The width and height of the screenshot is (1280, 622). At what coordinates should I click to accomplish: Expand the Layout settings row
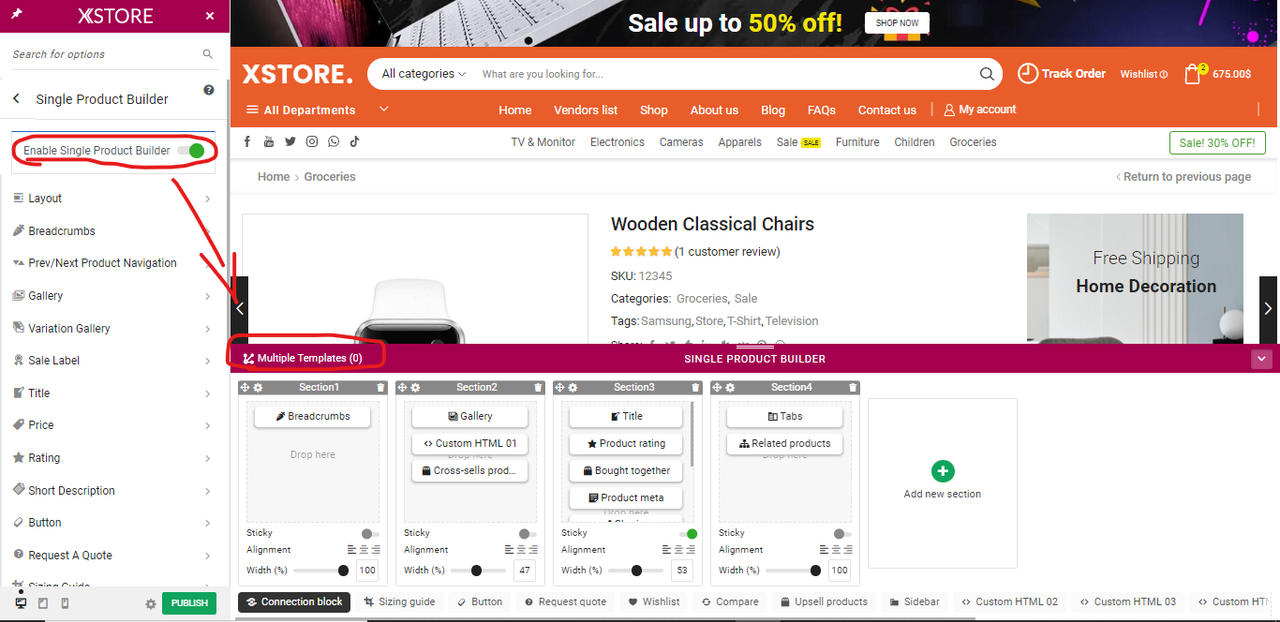112,198
